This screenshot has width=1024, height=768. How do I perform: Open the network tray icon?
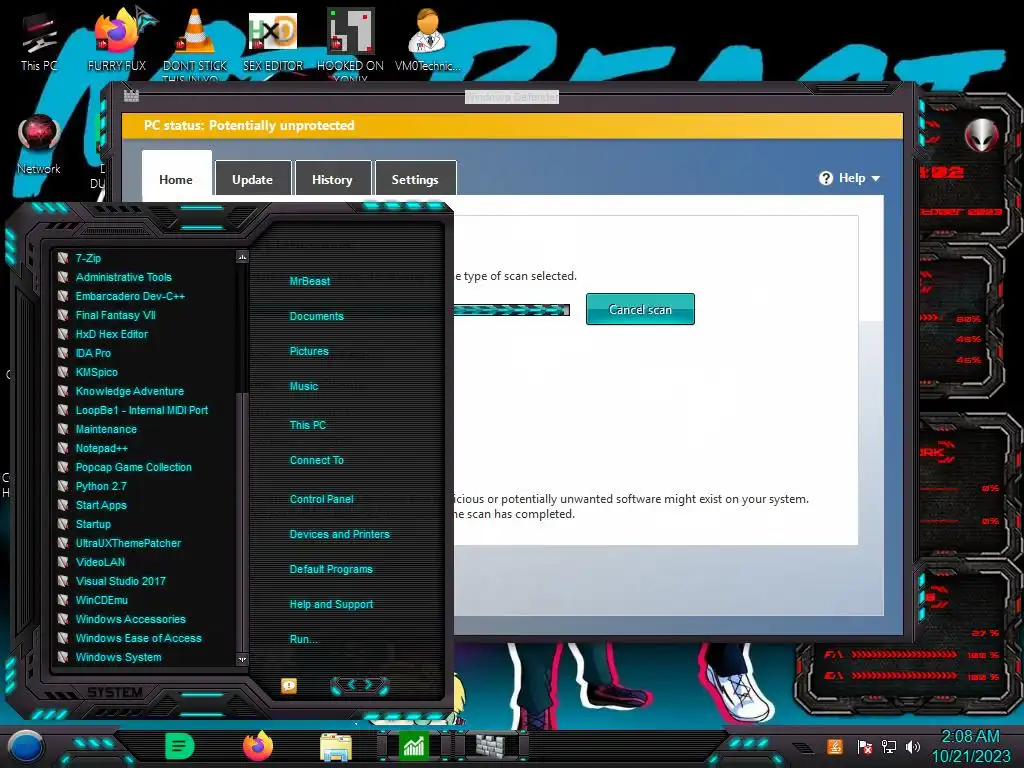point(889,747)
